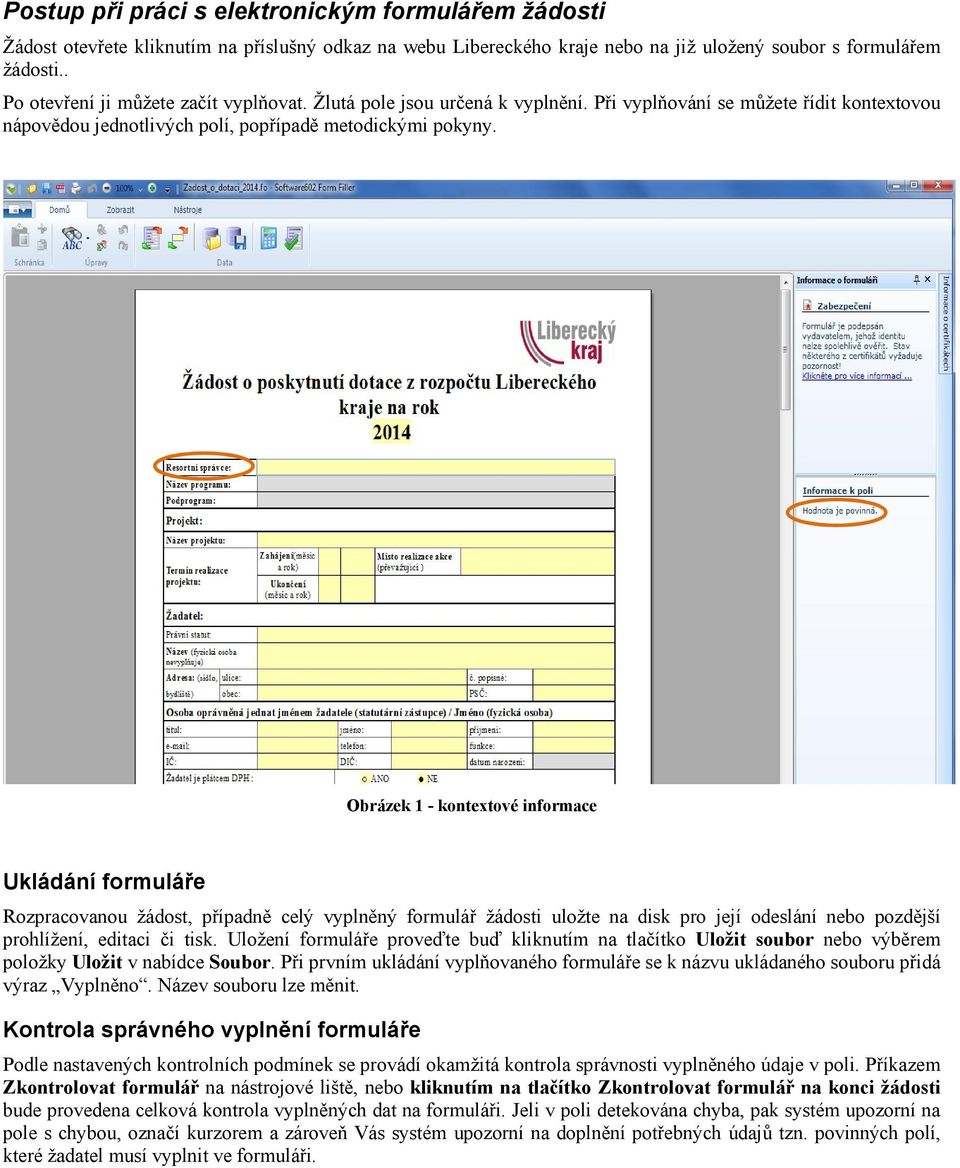The height and width of the screenshot is (1168, 960).
Task: Click the two linked fields icon with arrows
Action: pyautogui.click(x=178, y=238)
